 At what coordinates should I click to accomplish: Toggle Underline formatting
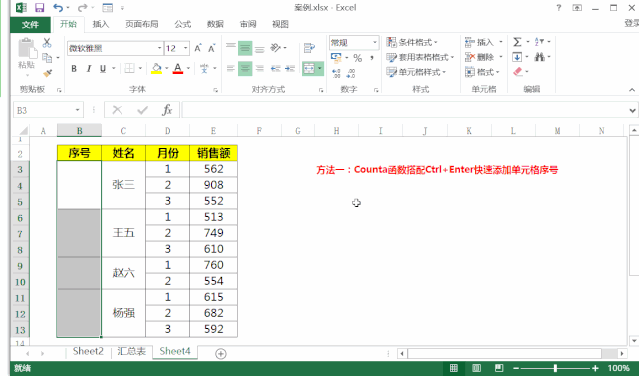pos(103,68)
